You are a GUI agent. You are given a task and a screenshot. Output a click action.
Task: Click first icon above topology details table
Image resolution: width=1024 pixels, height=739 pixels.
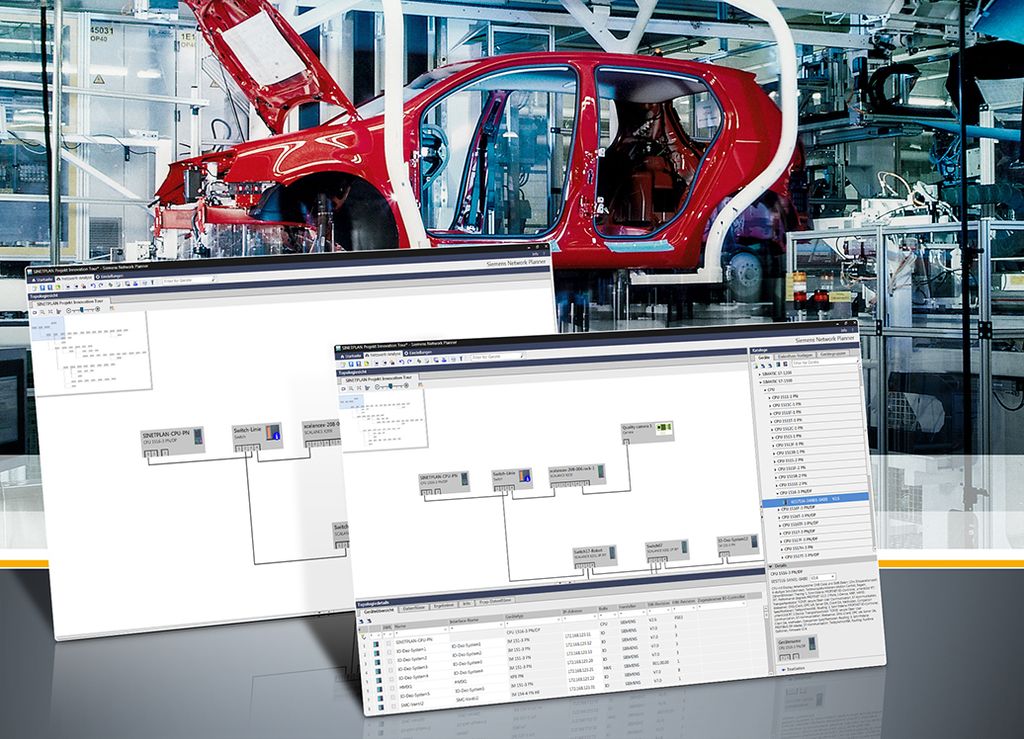click(x=361, y=621)
